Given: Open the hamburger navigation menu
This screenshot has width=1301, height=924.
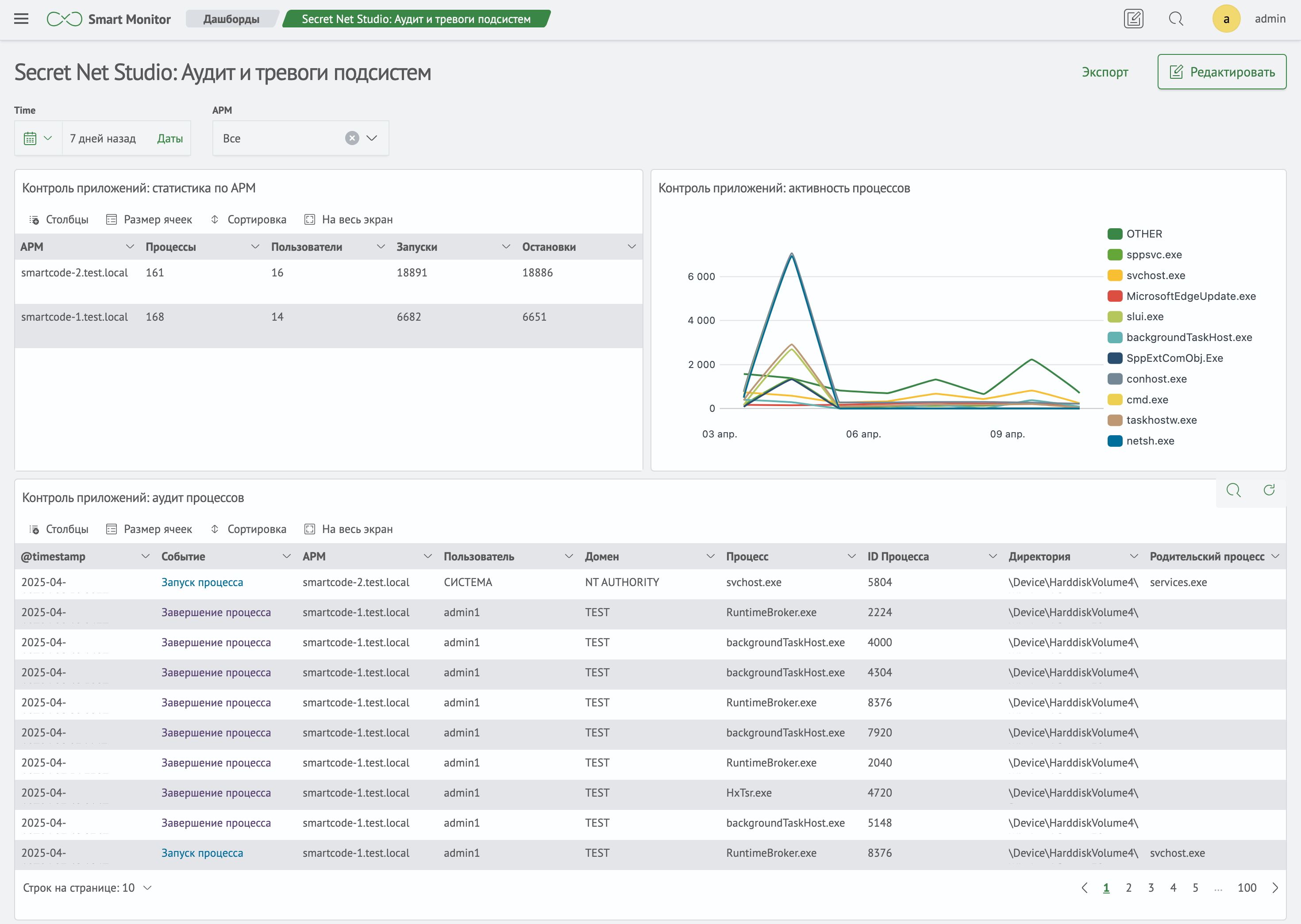Looking at the screenshot, I should coord(21,19).
